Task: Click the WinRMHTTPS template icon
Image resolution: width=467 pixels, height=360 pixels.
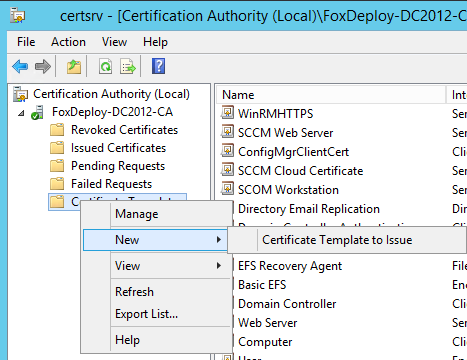Action: coord(227,112)
